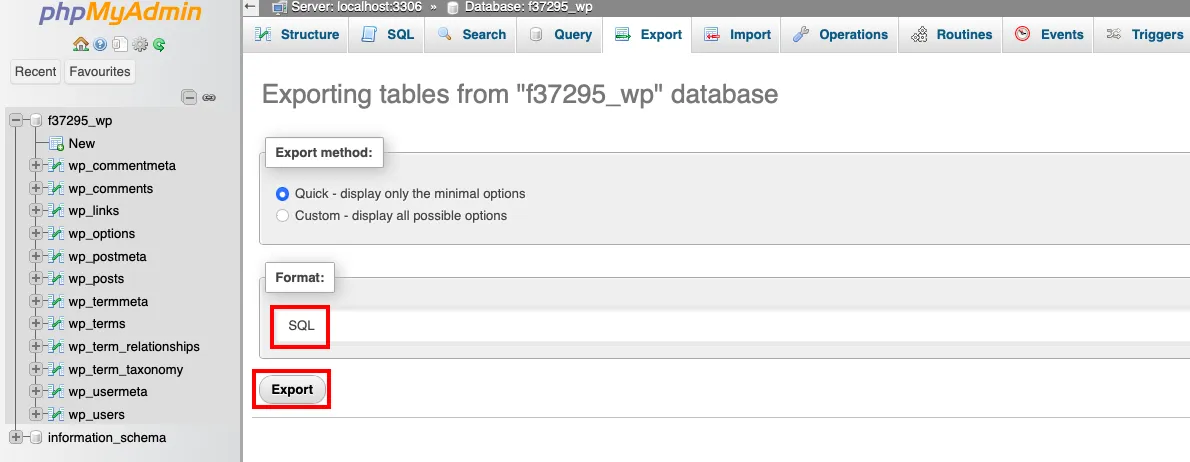The image size is (1190, 462).
Task: Browse the wp_term_relationships table name
Action: click(134, 347)
